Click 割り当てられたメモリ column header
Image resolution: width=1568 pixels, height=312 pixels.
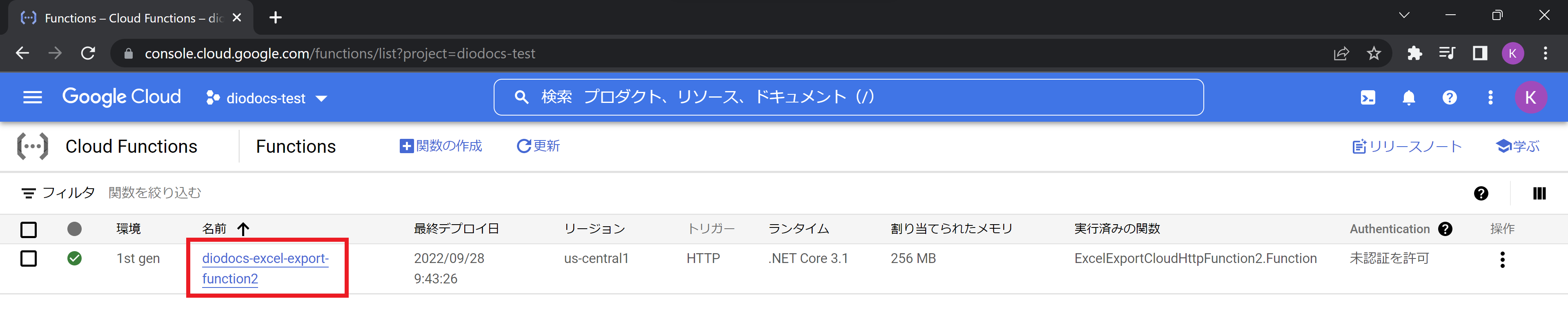(951, 229)
